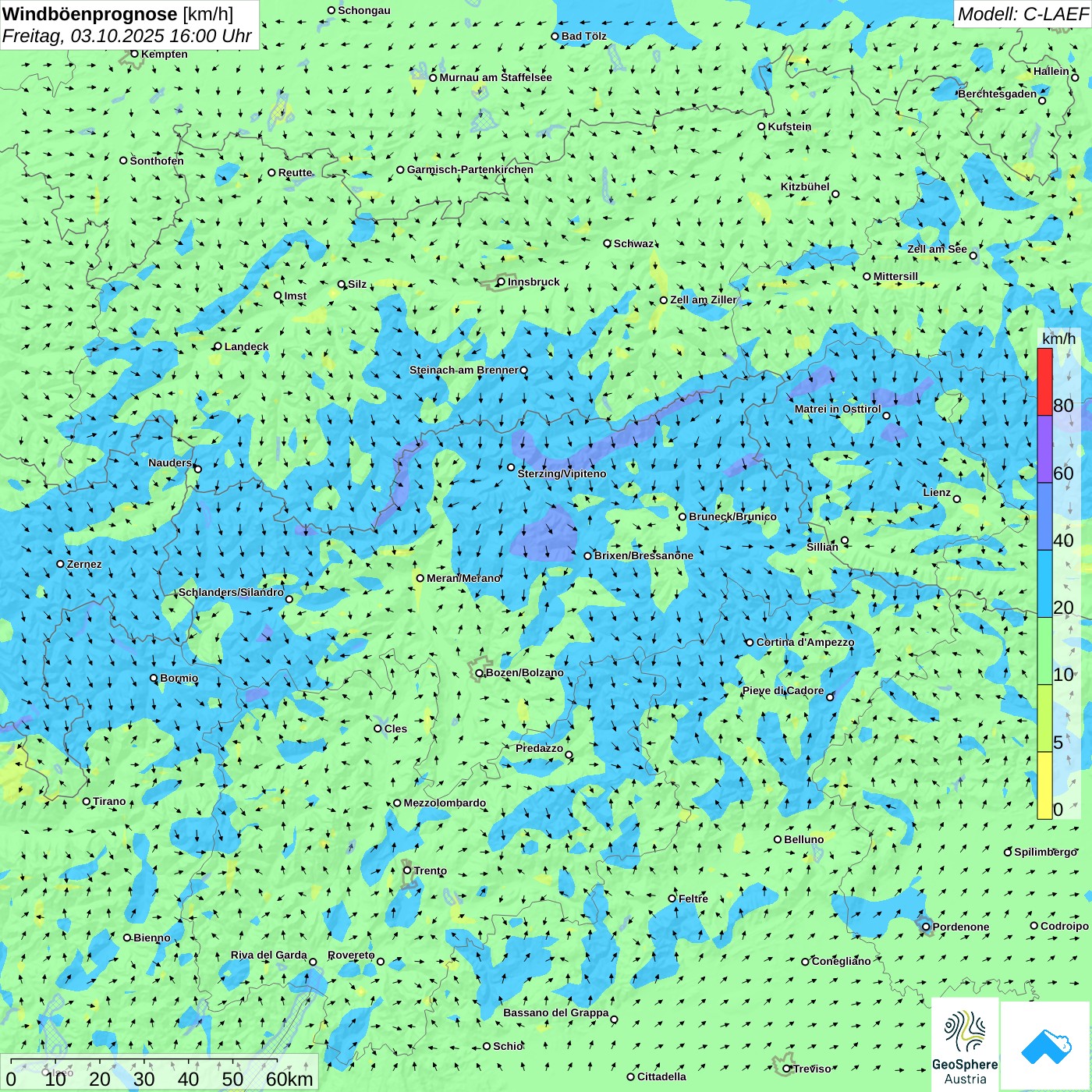Screen dimensions: 1092x1092
Task: Click the Sonthofen label
Action: click(157, 161)
